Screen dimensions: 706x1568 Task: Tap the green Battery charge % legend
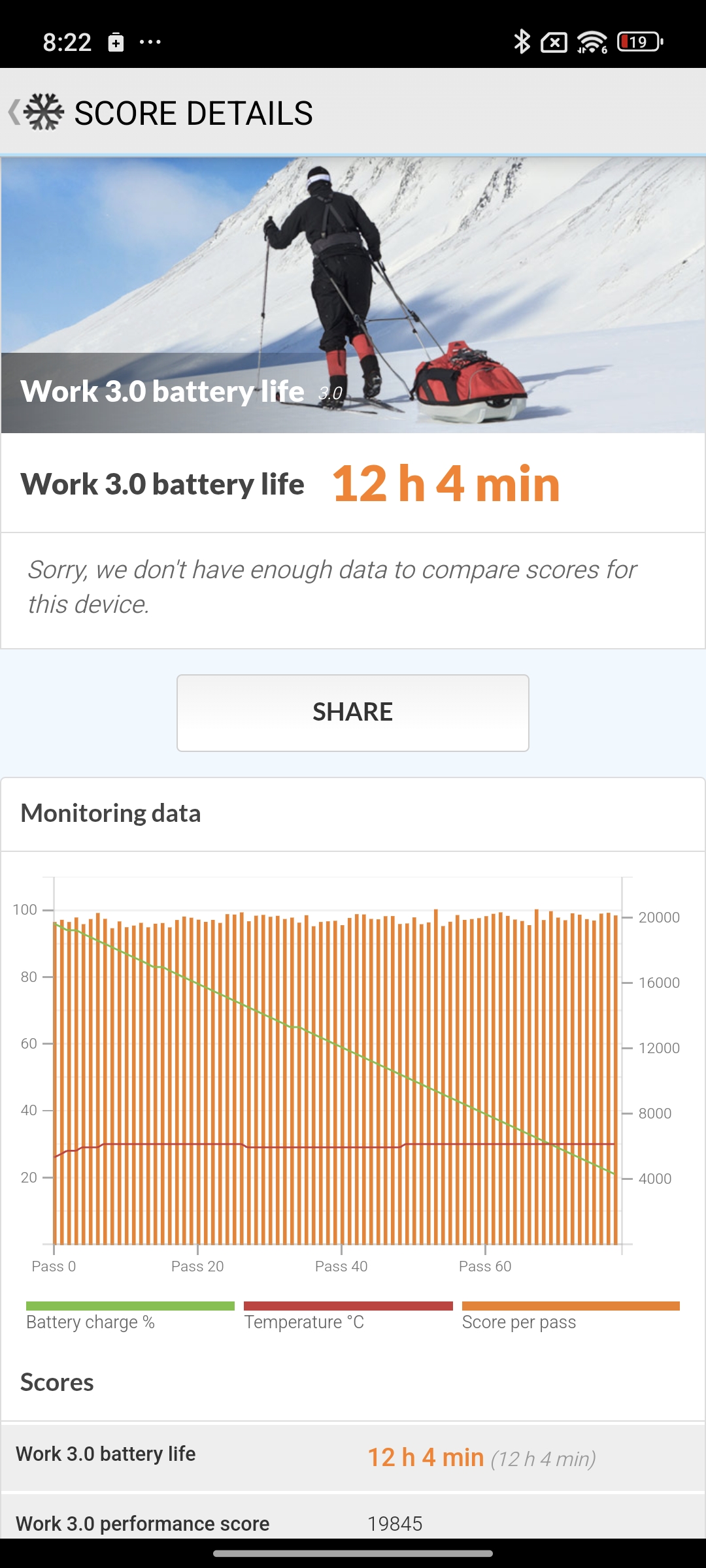pos(129,1316)
